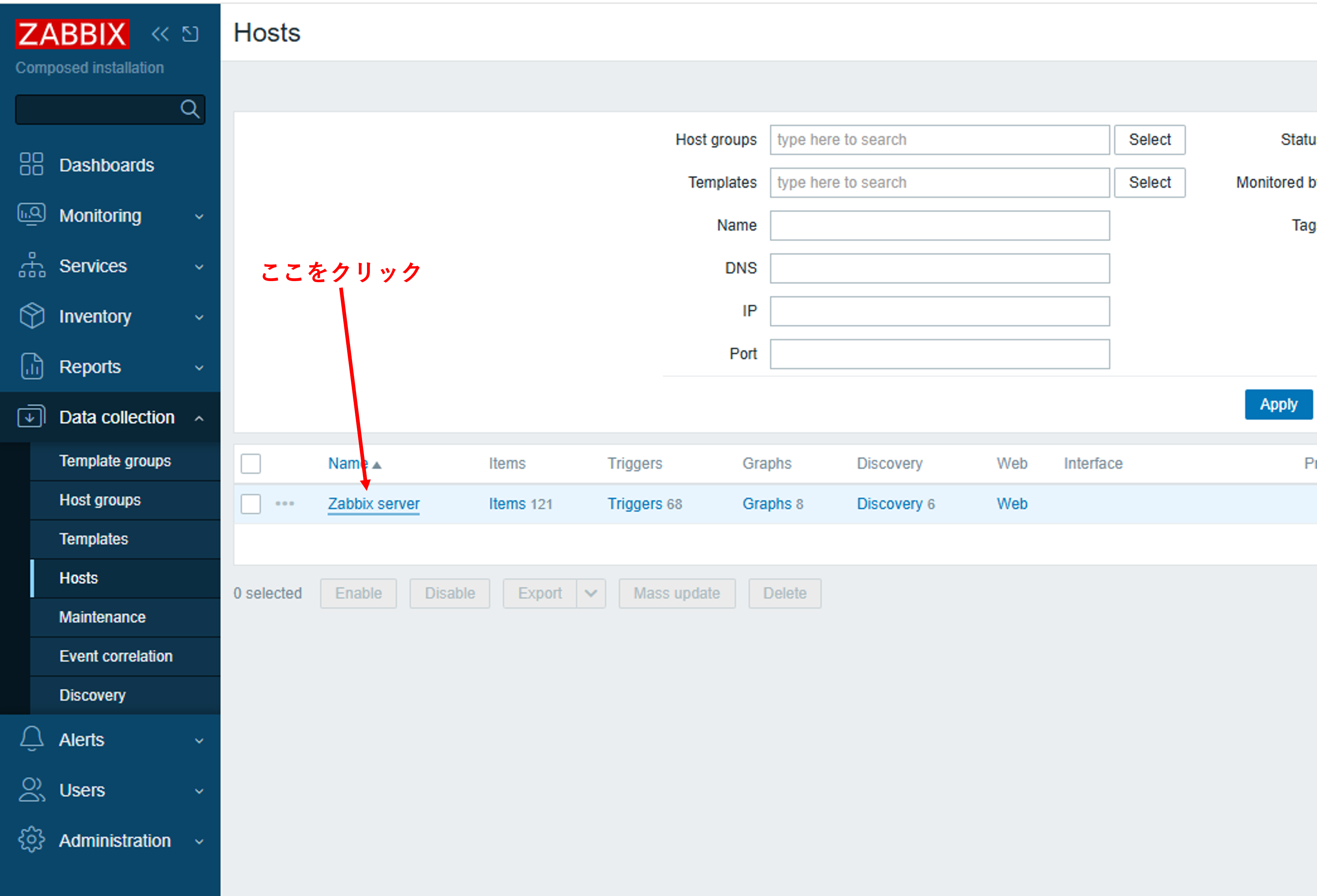Open Dashboards via the grid icon
Image resolution: width=1317 pixels, height=896 pixels.
coord(31,164)
